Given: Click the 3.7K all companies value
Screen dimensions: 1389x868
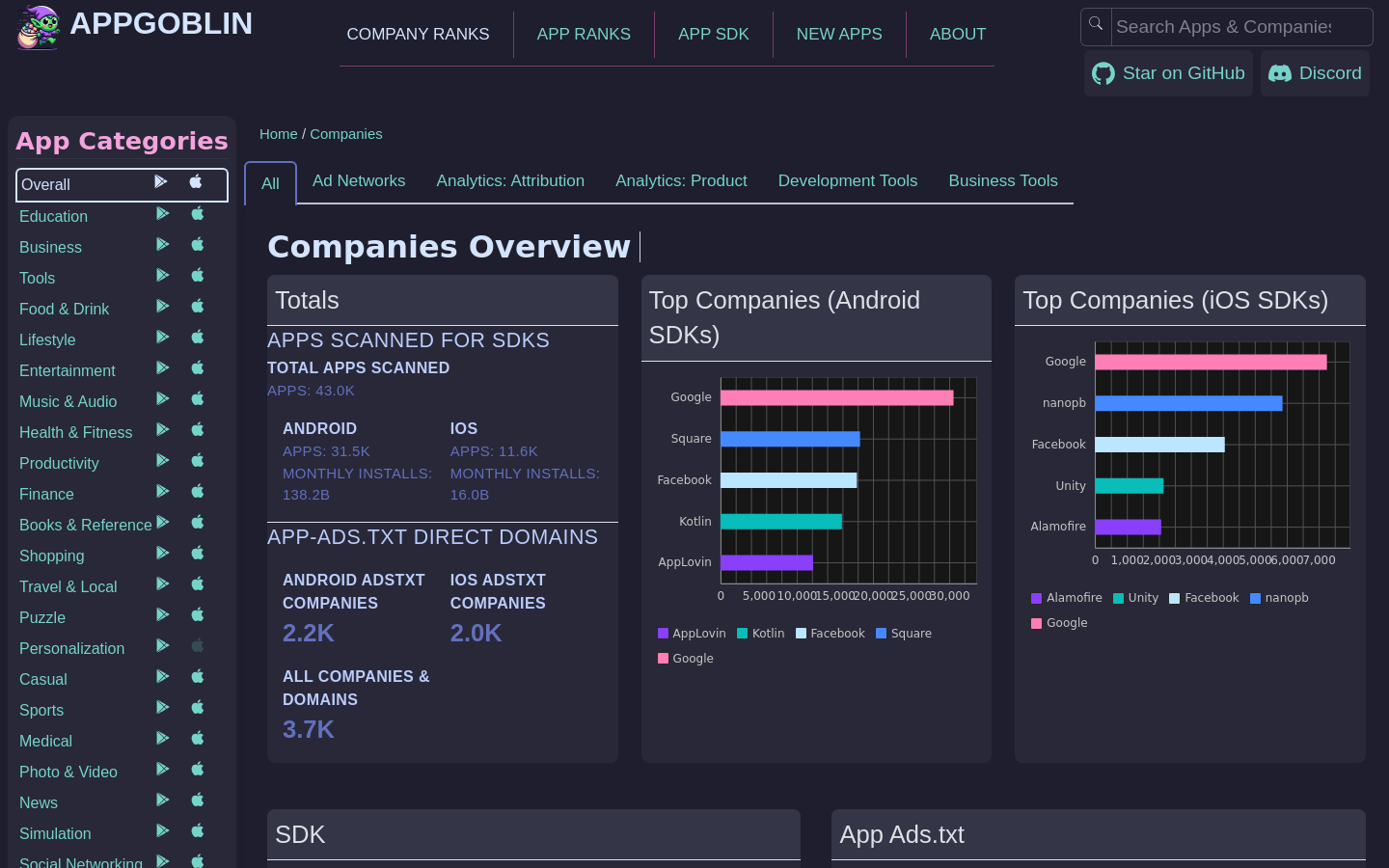Looking at the screenshot, I should coord(309,730).
